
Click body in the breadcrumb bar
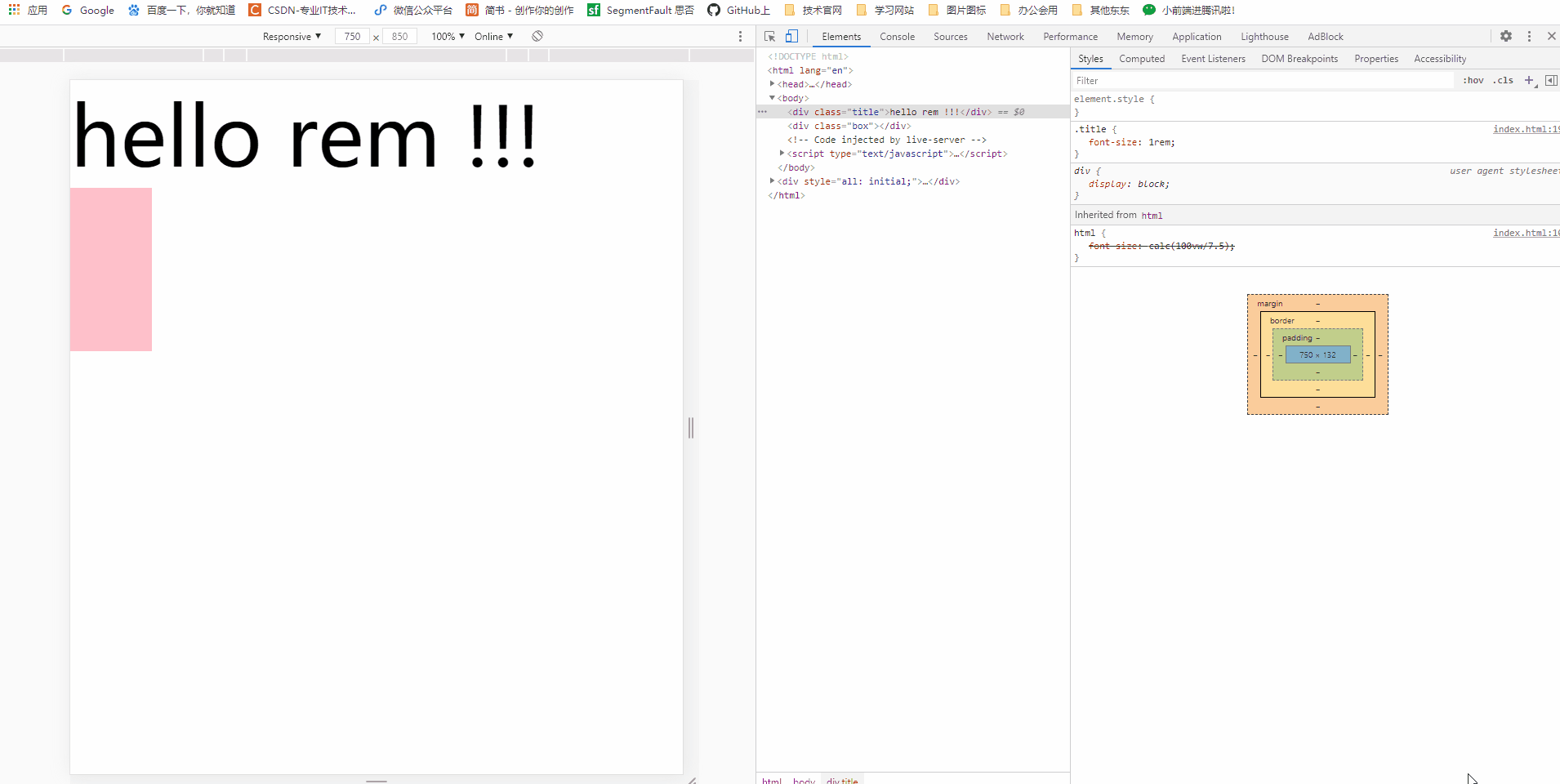804,780
